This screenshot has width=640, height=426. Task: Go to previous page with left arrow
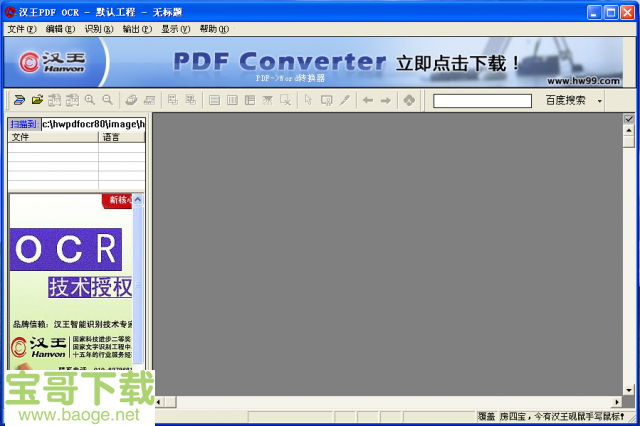click(368, 100)
